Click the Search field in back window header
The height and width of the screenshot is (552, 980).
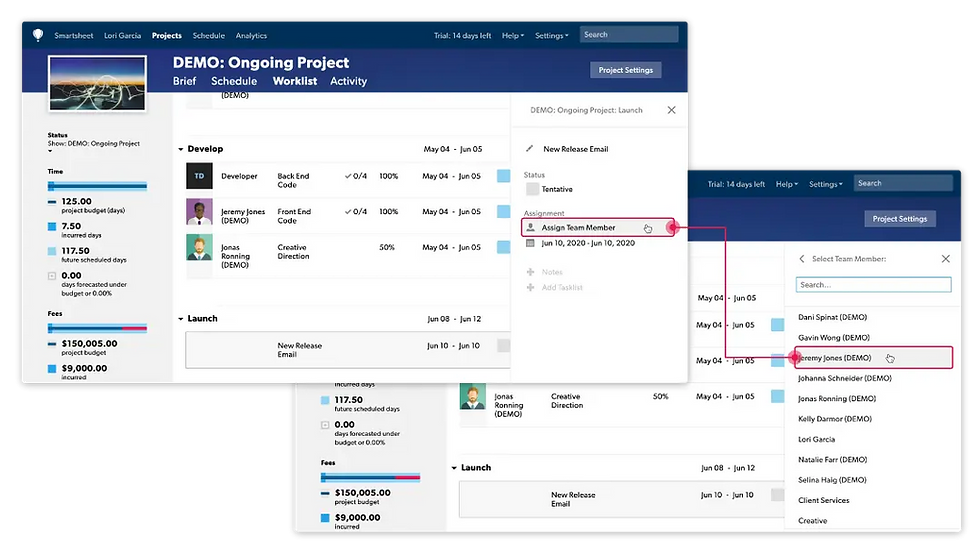(x=903, y=183)
